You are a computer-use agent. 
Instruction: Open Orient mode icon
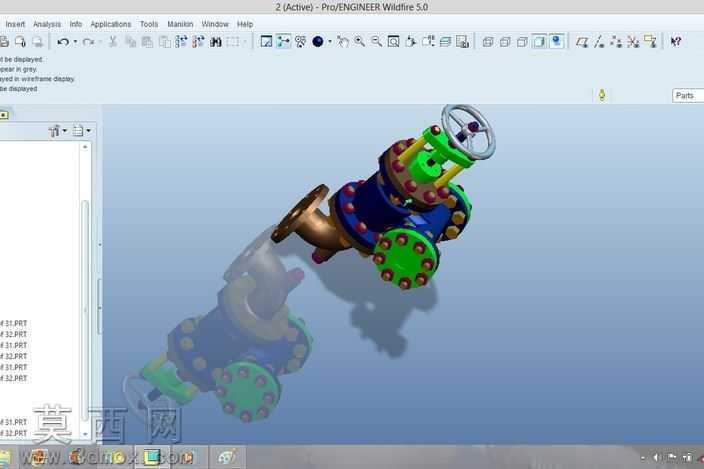pyautogui.click(x=300, y=42)
